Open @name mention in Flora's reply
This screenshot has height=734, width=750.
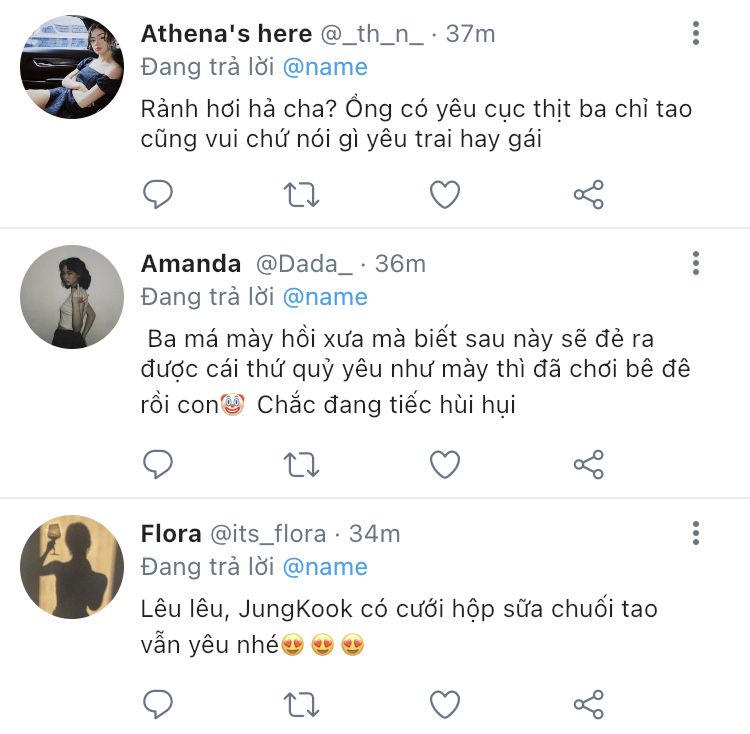pos(325,567)
